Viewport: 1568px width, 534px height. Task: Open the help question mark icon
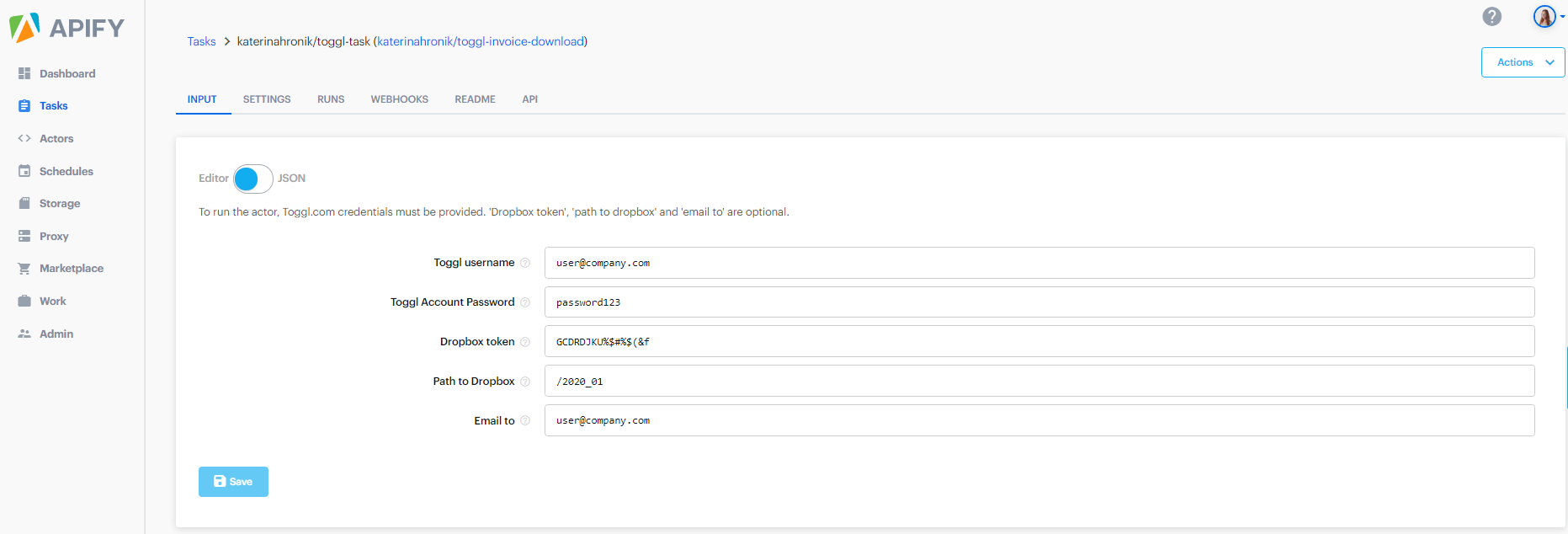pyautogui.click(x=1492, y=16)
